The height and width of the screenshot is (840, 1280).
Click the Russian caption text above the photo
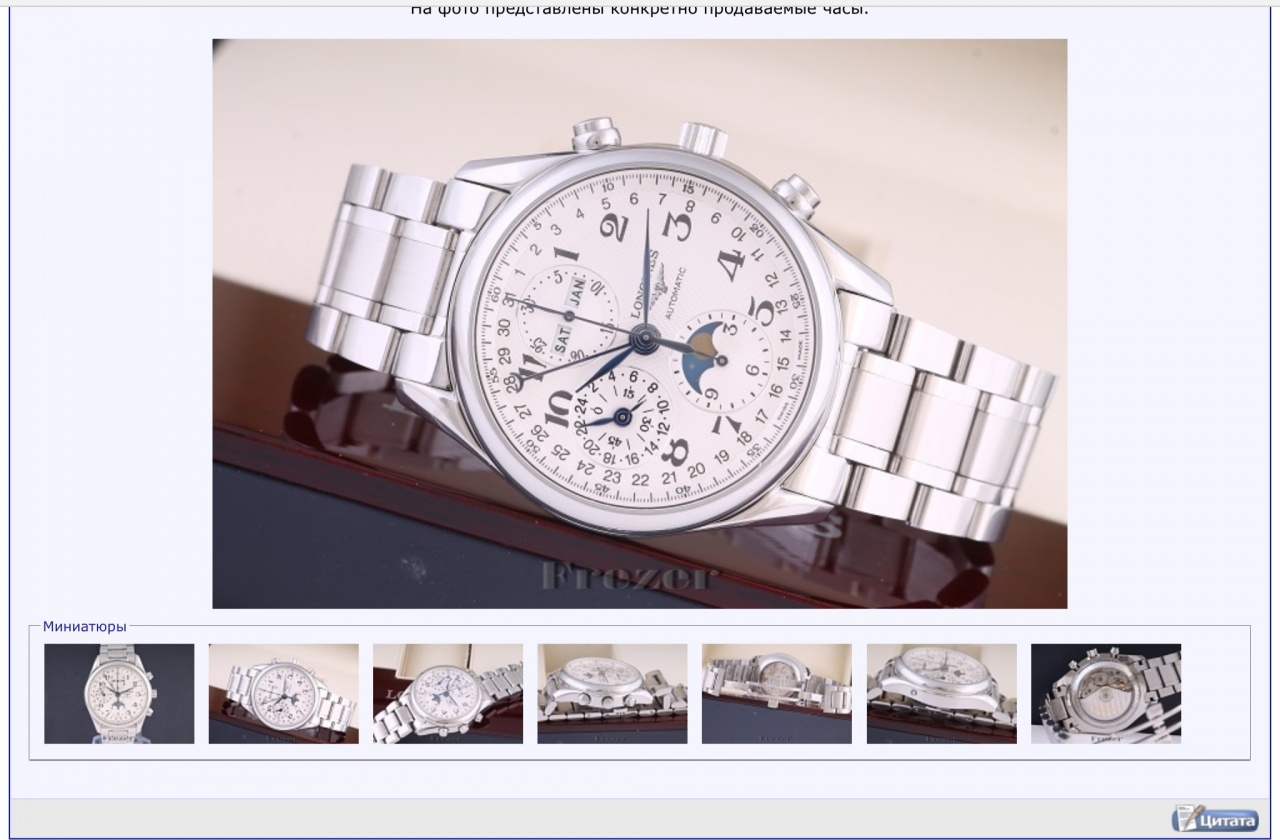pyautogui.click(x=639, y=10)
